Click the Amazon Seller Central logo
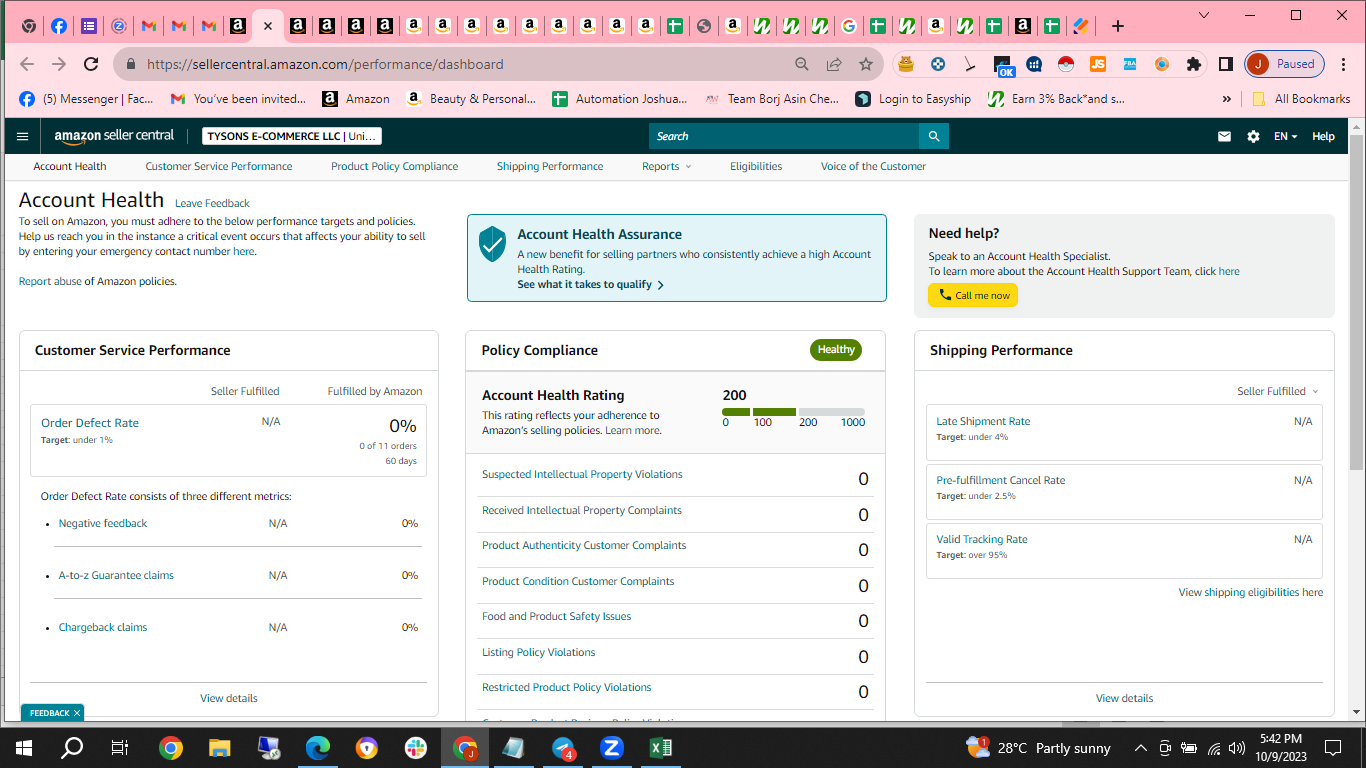 (114, 136)
